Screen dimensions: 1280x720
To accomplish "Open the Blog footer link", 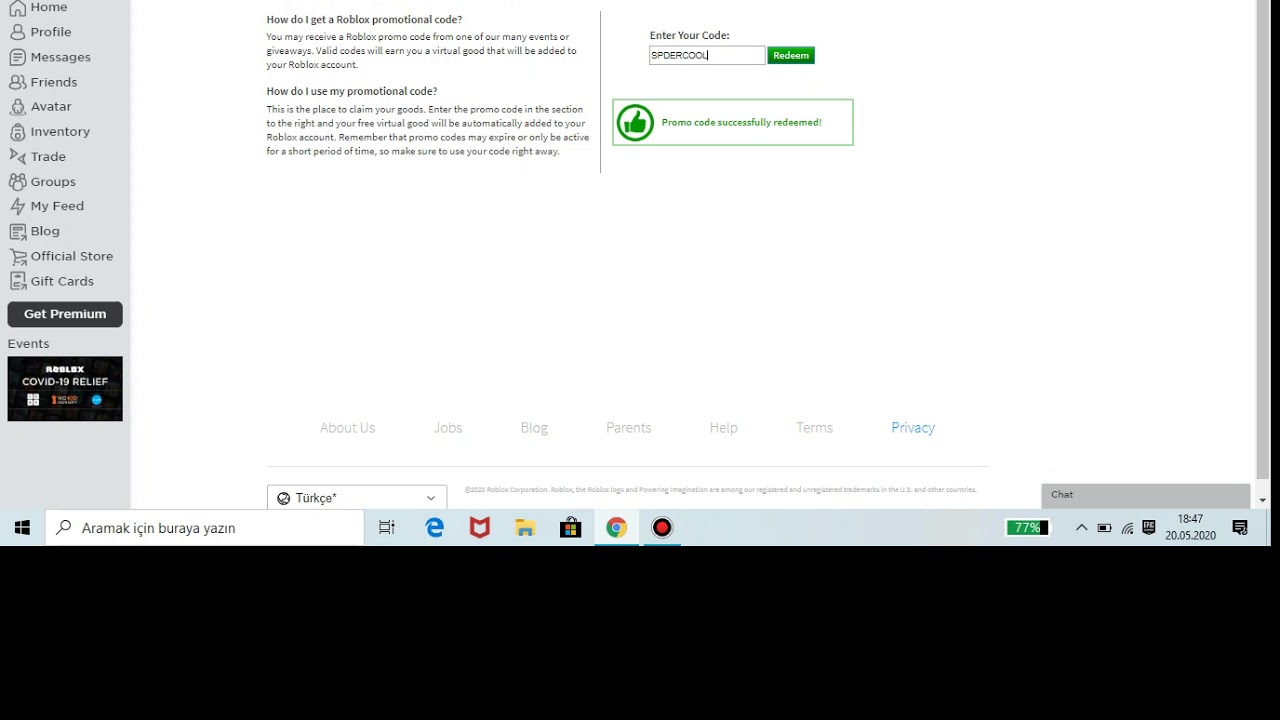I will click(534, 428).
